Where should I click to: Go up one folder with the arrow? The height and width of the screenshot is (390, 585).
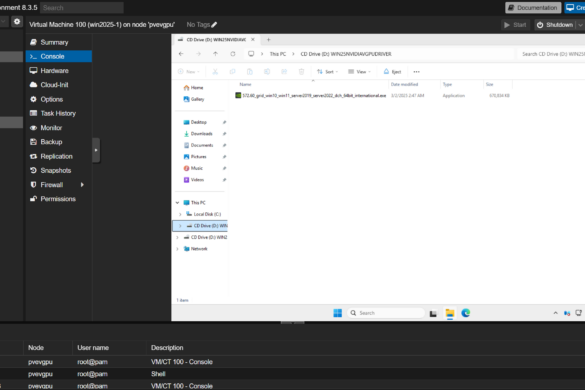tap(215, 54)
